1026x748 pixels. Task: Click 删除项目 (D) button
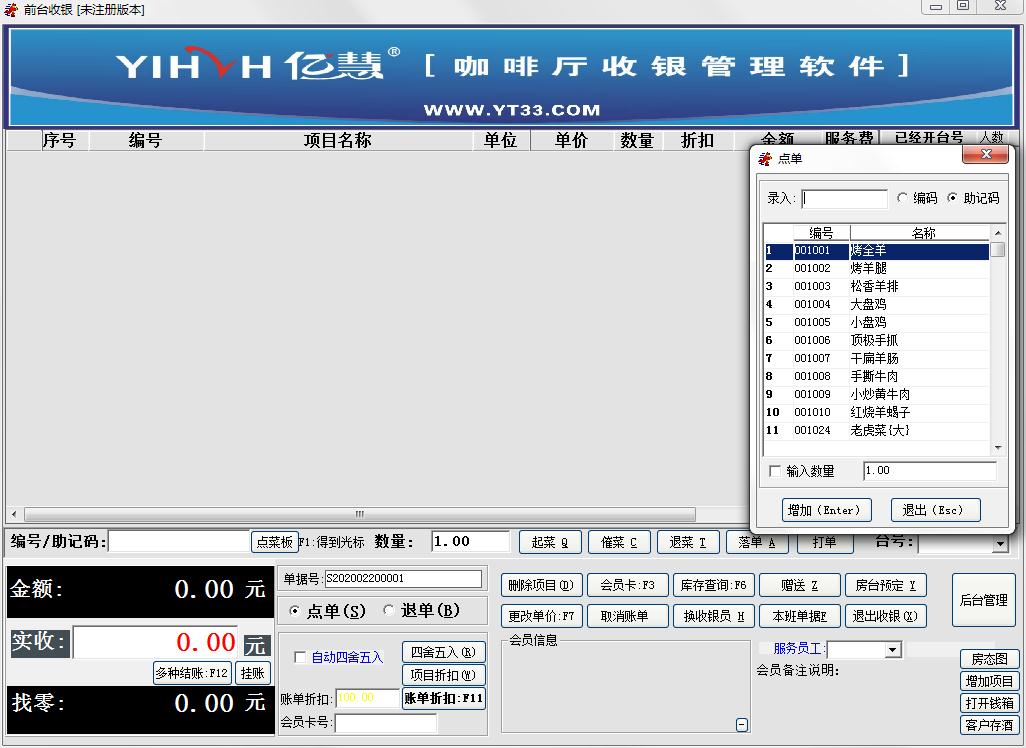540,585
